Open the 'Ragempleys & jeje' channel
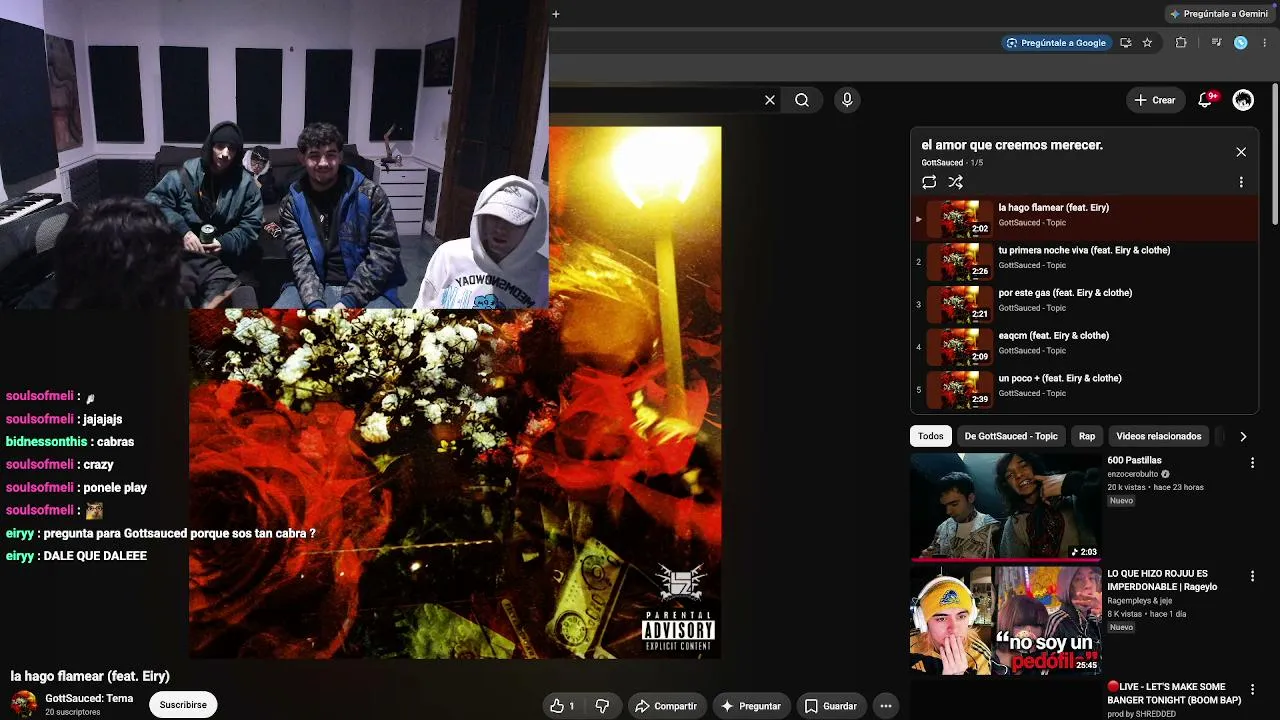 coord(1139,601)
